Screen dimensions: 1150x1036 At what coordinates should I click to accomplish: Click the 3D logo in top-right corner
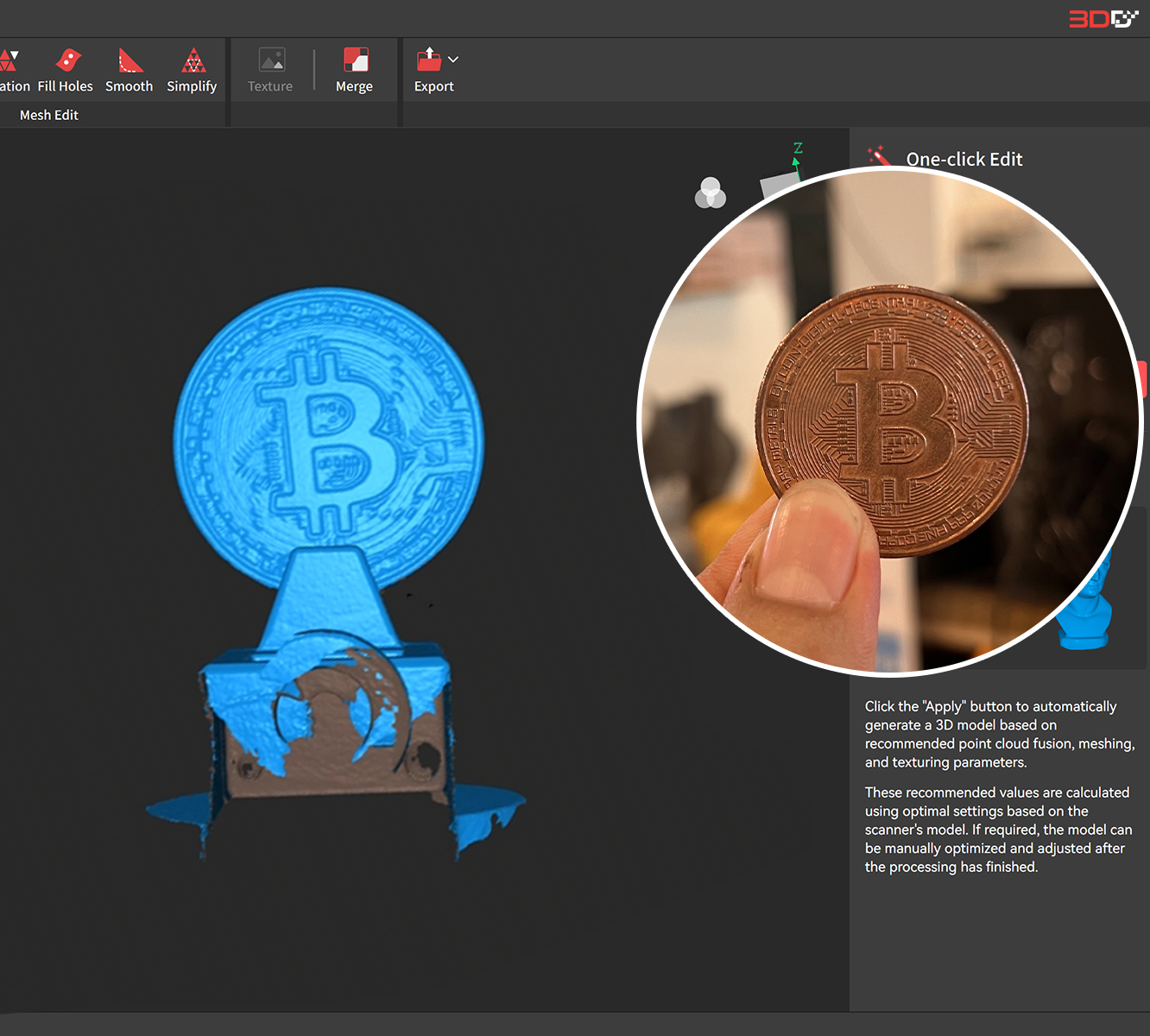(x=1103, y=18)
